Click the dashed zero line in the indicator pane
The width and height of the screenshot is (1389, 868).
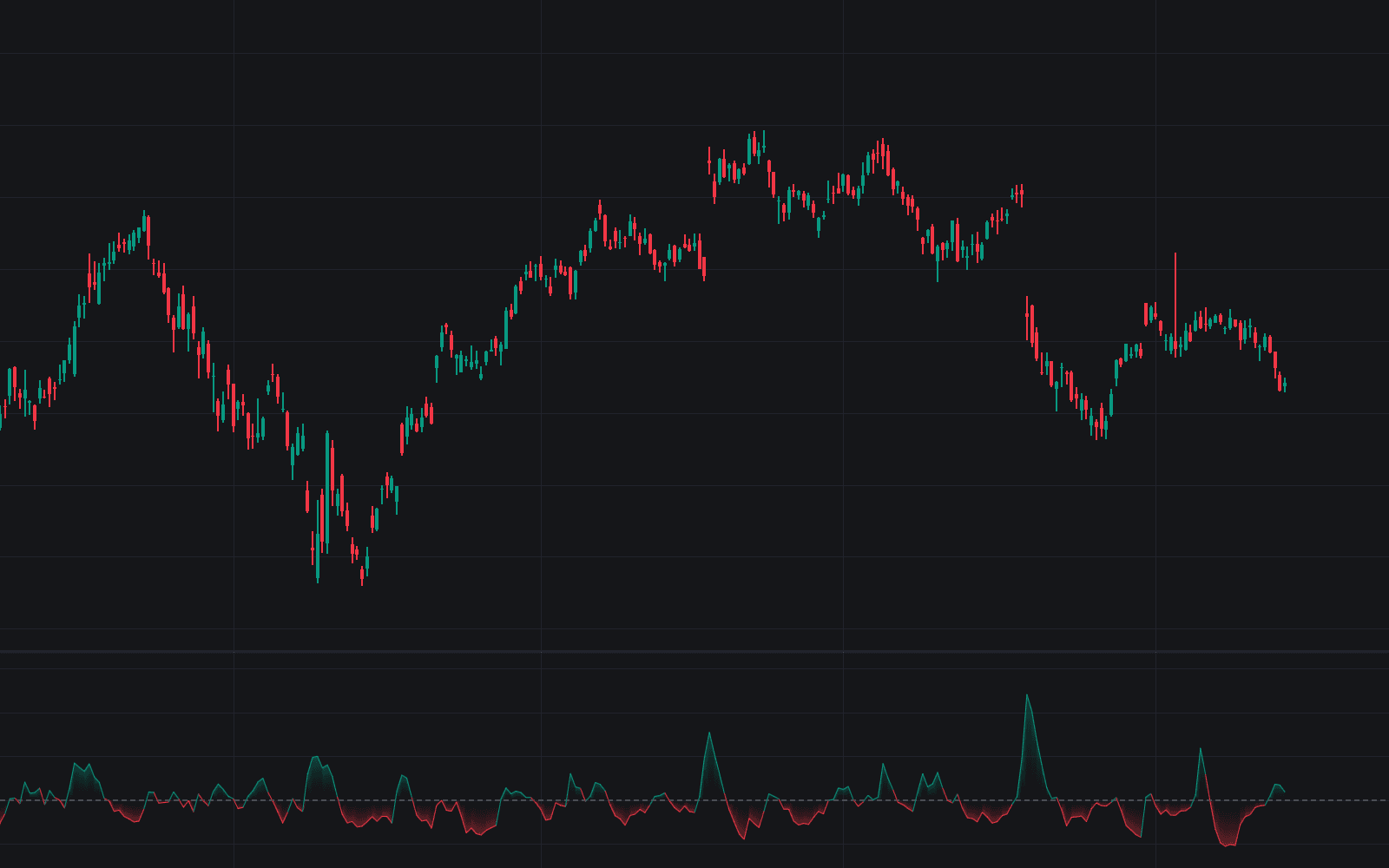pos(694,799)
